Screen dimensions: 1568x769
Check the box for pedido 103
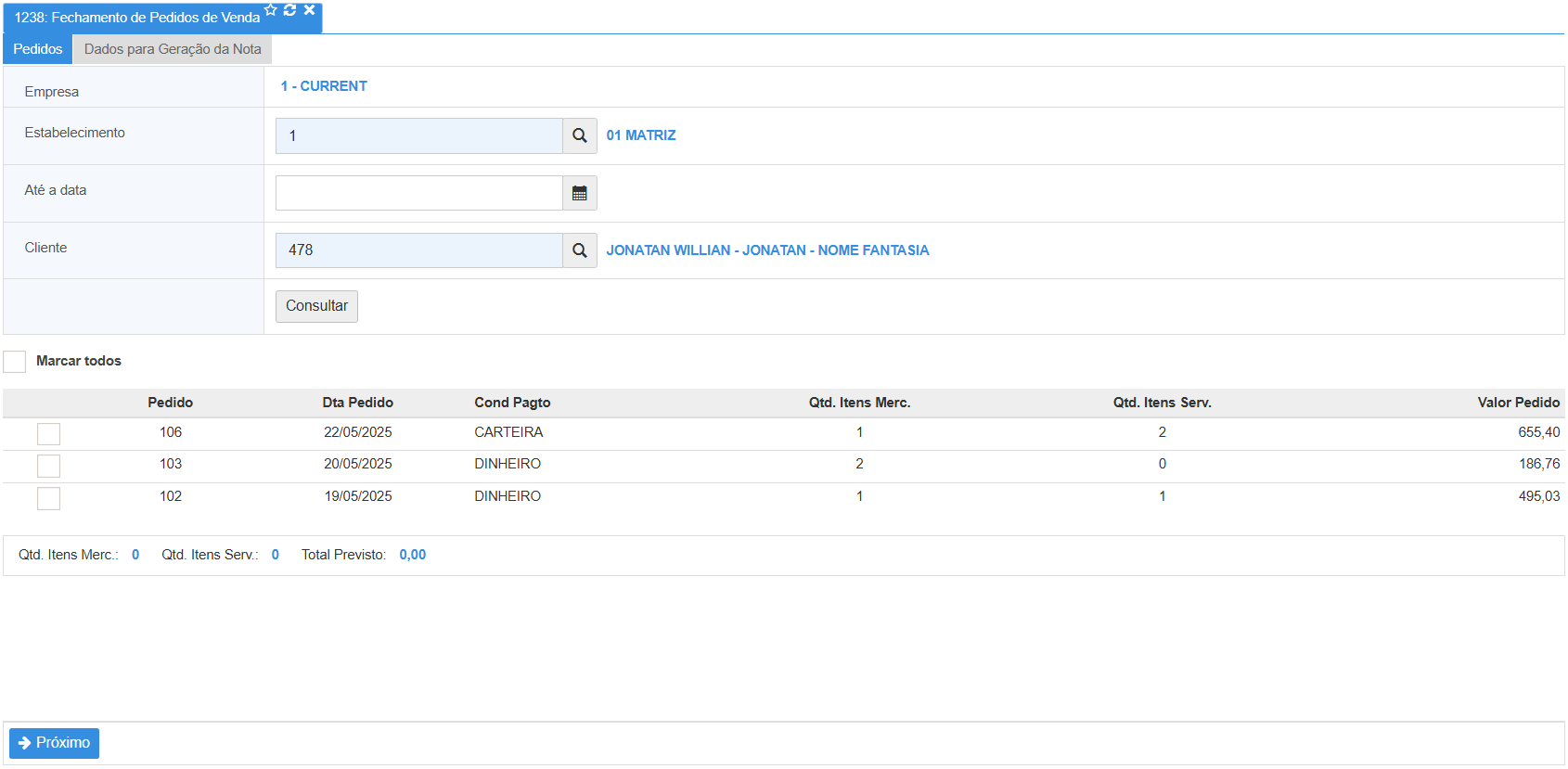(x=48, y=466)
